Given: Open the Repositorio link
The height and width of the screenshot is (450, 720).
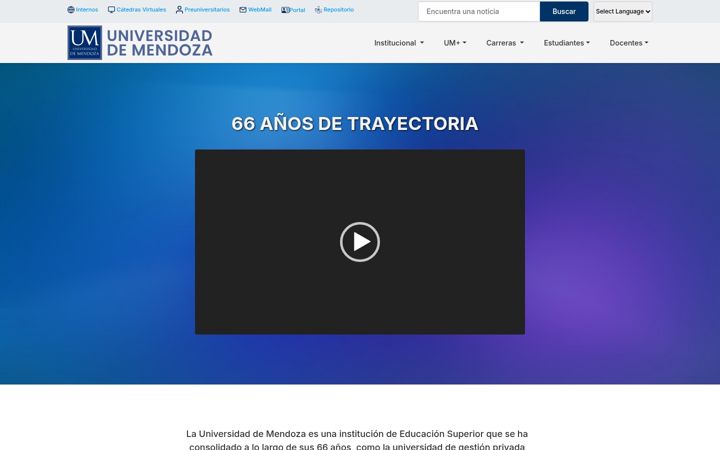Looking at the screenshot, I should 338,10.
